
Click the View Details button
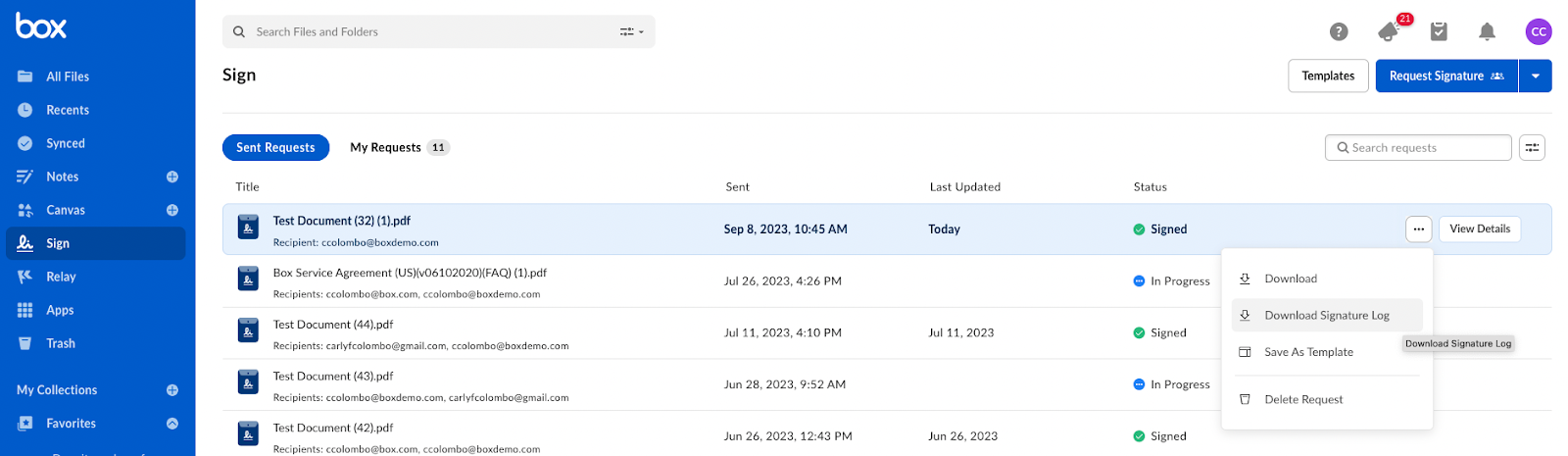pyautogui.click(x=1480, y=229)
